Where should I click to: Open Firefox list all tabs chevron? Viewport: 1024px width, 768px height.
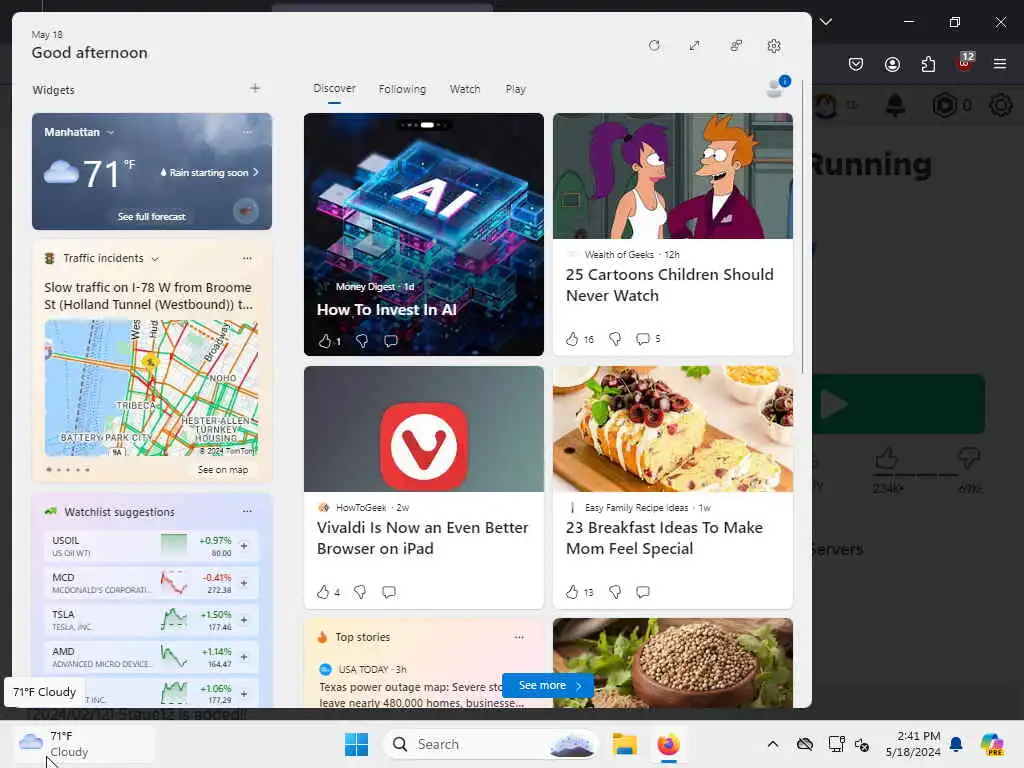(x=826, y=22)
